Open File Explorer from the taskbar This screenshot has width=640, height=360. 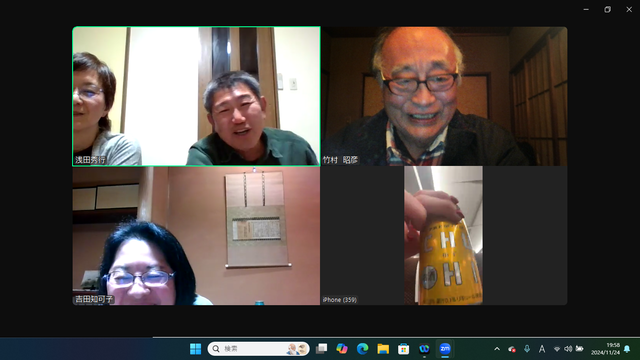[x=383, y=349]
